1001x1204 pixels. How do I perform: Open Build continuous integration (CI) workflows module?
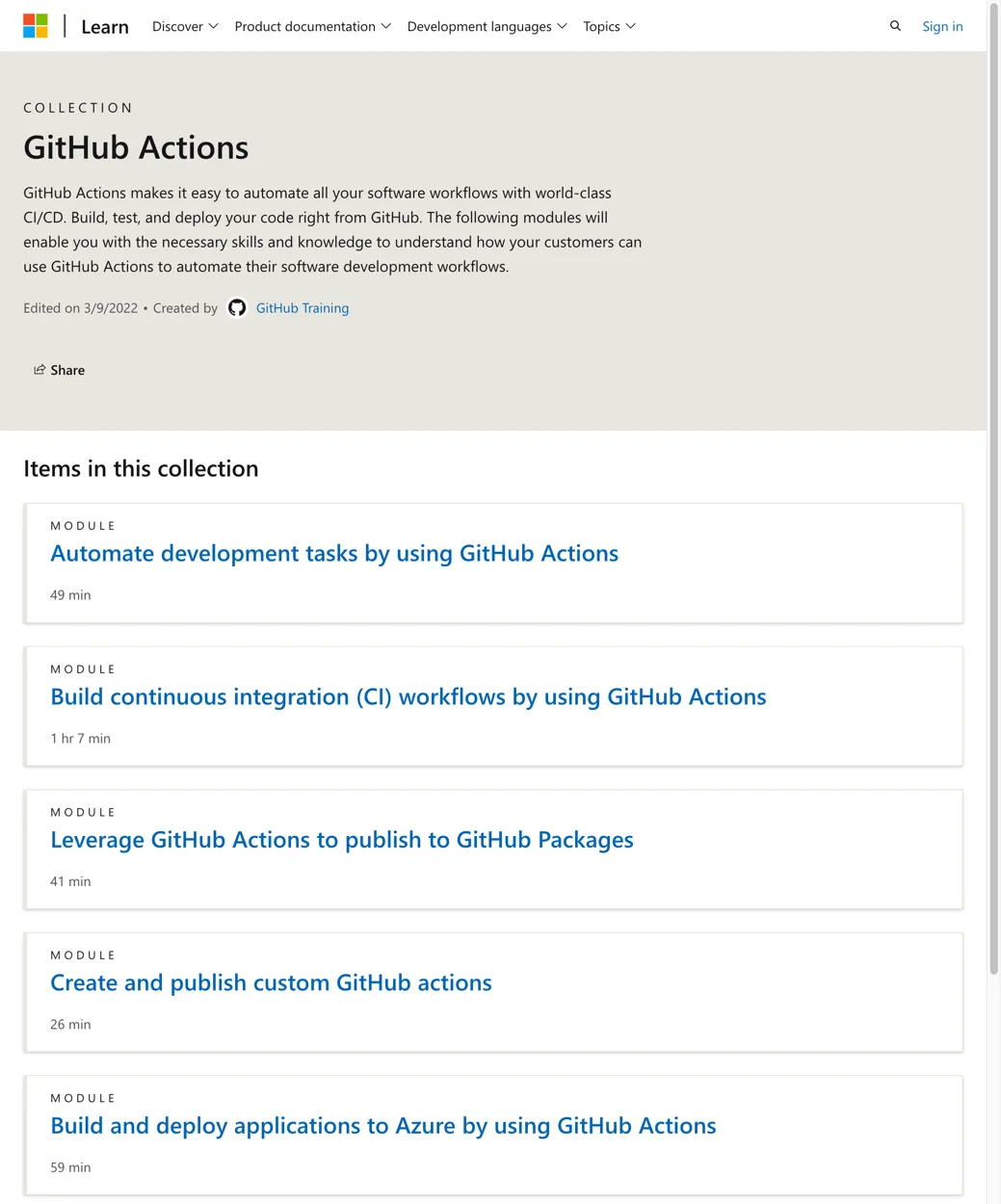tap(408, 697)
